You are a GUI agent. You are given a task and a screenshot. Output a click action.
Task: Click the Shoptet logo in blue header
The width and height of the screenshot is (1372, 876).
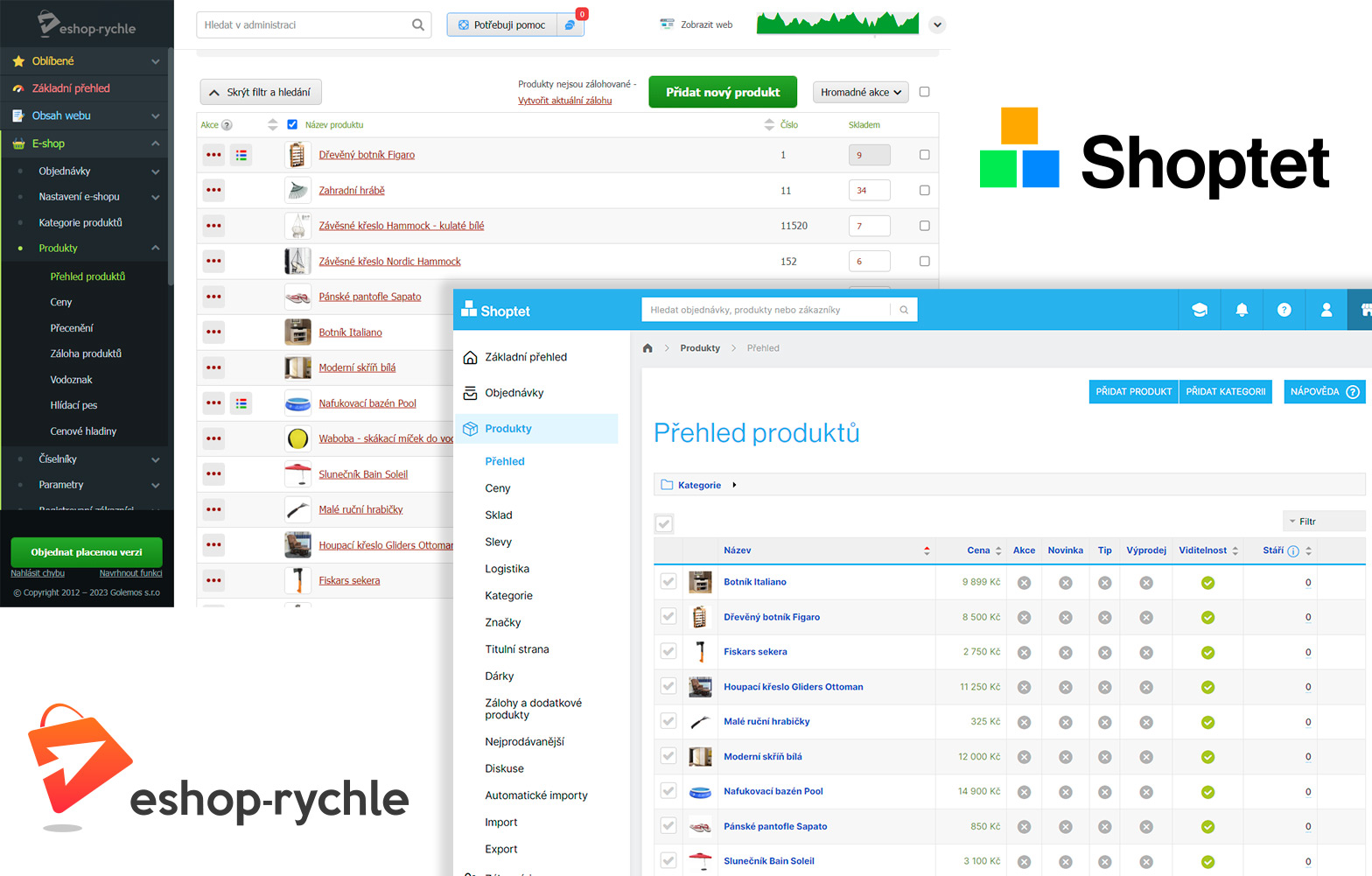(495, 310)
